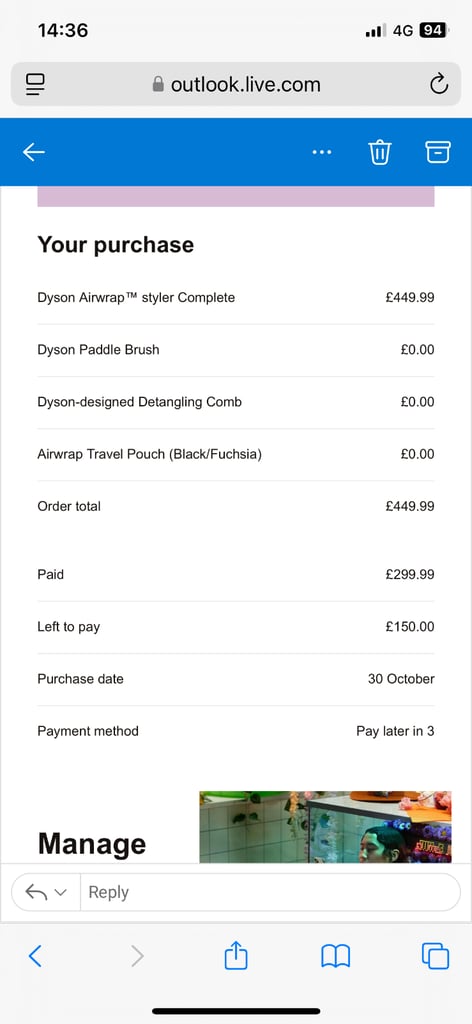Open Safari reader and page settings icon
This screenshot has width=472, height=1024.
[35, 84]
